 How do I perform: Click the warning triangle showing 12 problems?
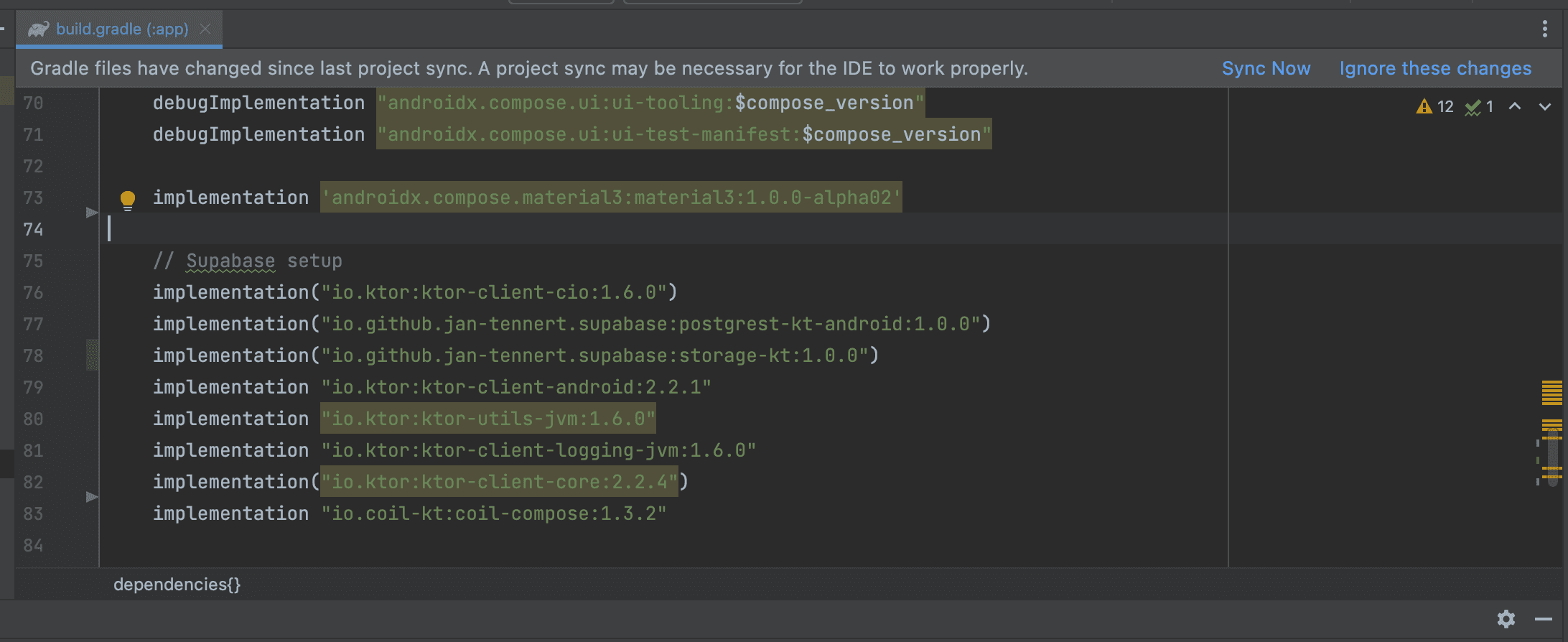(x=1424, y=107)
